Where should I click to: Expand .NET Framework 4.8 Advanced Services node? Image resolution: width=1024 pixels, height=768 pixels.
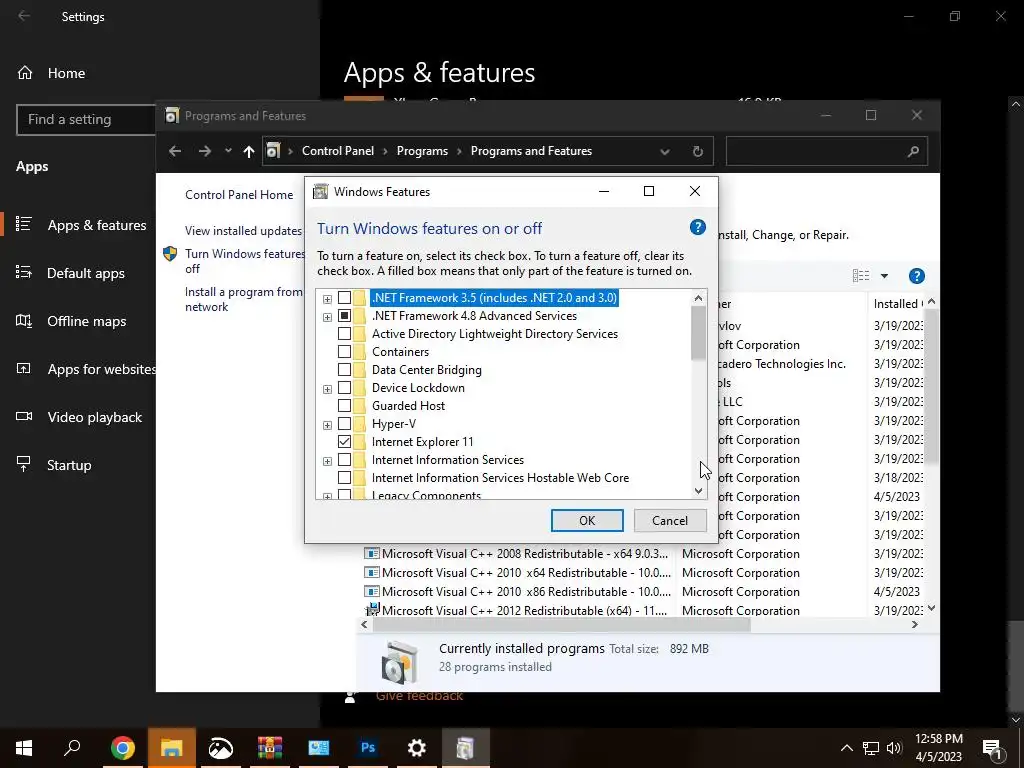click(x=327, y=317)
